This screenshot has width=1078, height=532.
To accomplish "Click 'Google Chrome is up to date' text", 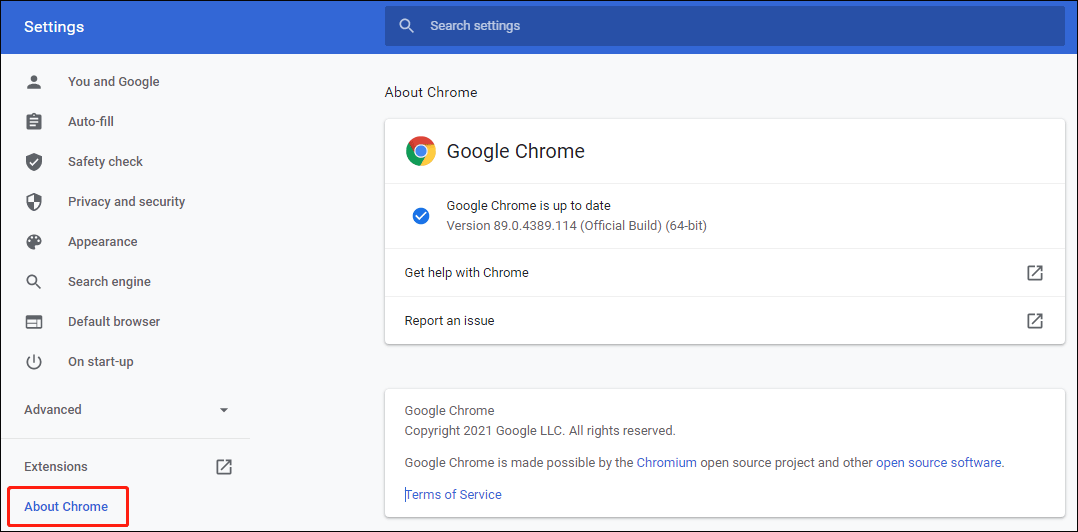I will 529,206.
